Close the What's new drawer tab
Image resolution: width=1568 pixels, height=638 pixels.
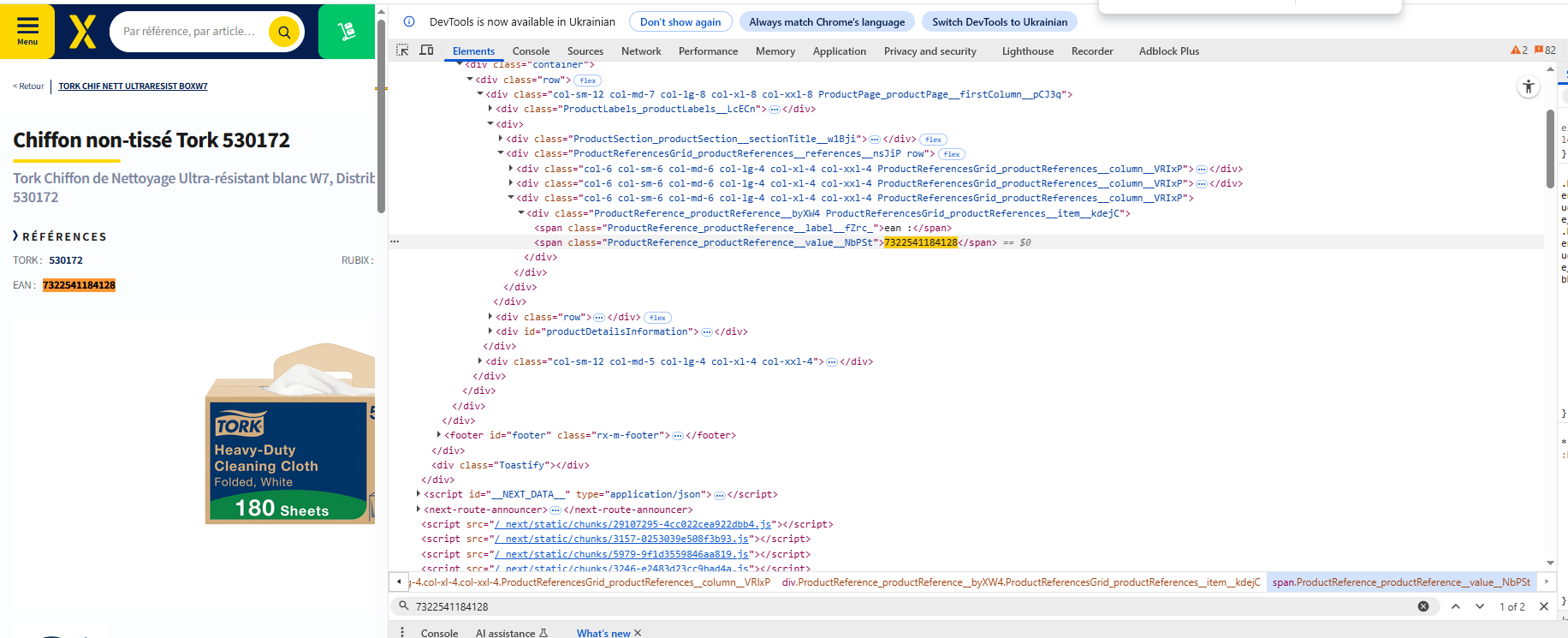point(638,634)
